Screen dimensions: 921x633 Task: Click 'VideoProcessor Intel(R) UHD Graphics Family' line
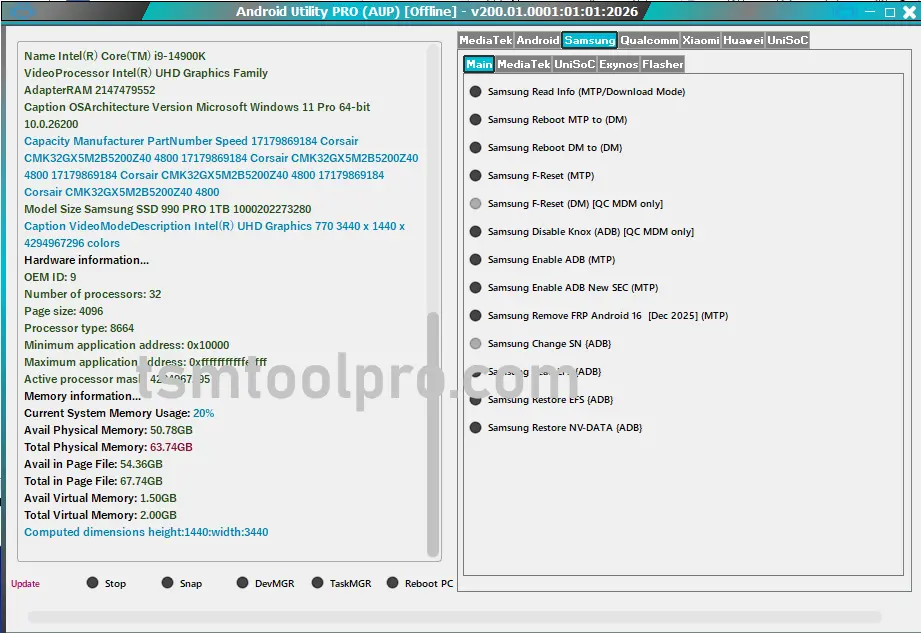146,73
